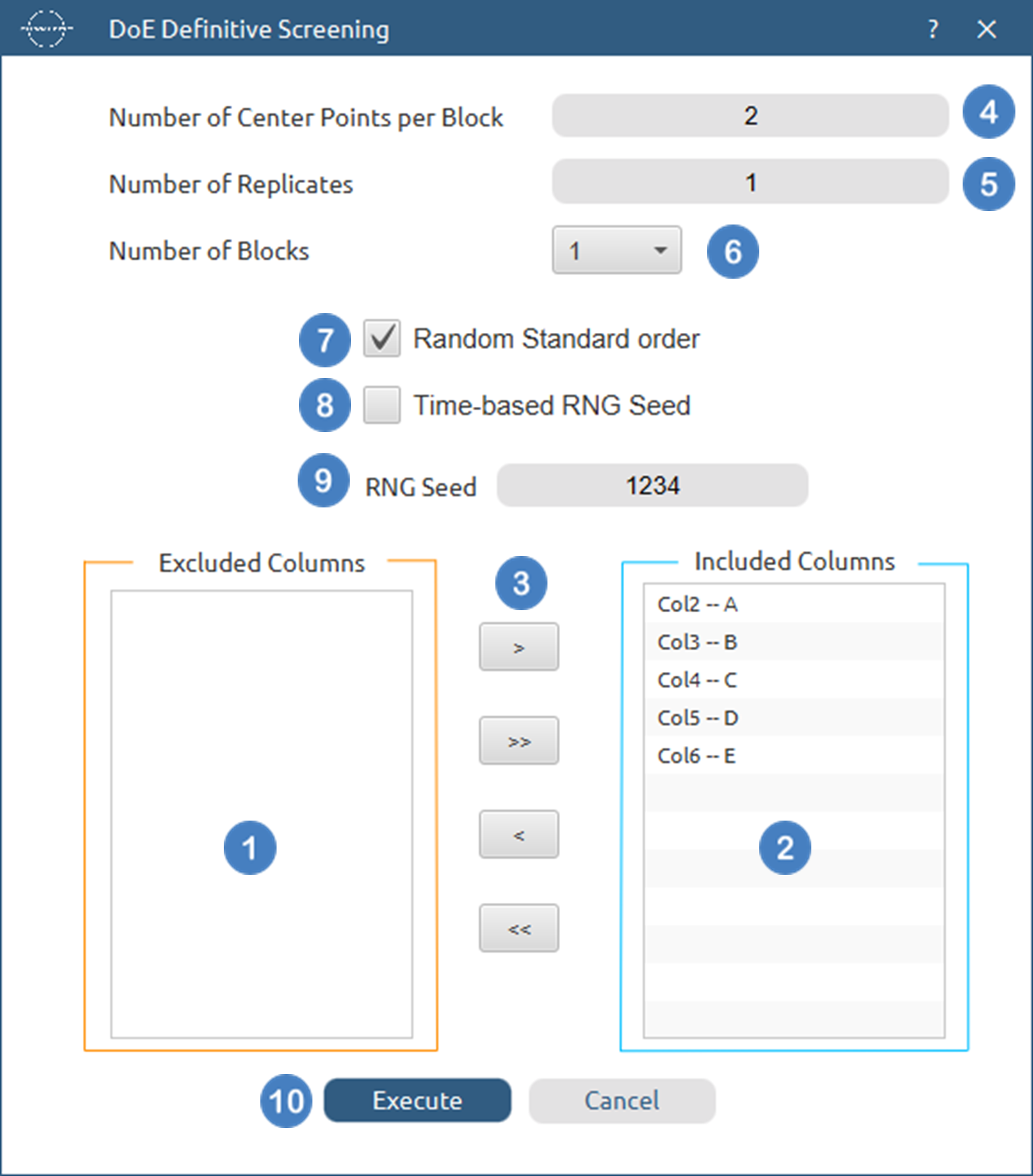Screen dimensions: 1033x1176
Task: Edit the RNG Seed value
Action: [x=652, y=485]
